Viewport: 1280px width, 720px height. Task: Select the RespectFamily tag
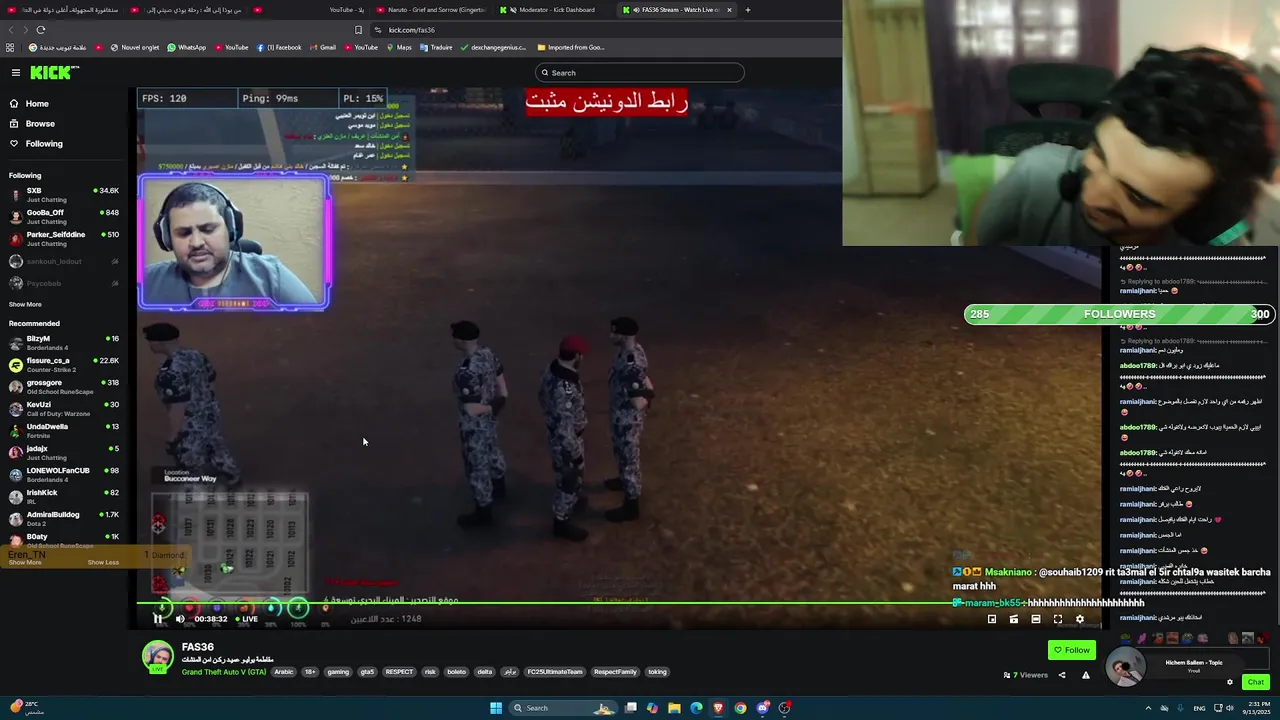[615, 672]
